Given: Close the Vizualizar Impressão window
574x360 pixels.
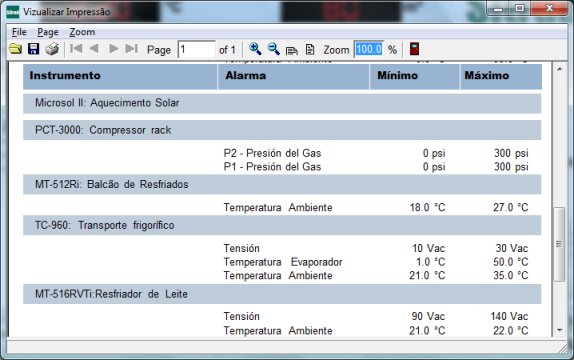Looking at the screenshot, I should tap(549, 9).
